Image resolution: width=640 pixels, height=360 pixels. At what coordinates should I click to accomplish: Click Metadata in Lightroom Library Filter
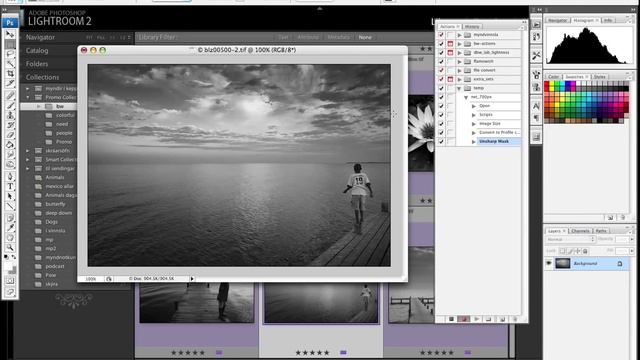tap(338, 37)
